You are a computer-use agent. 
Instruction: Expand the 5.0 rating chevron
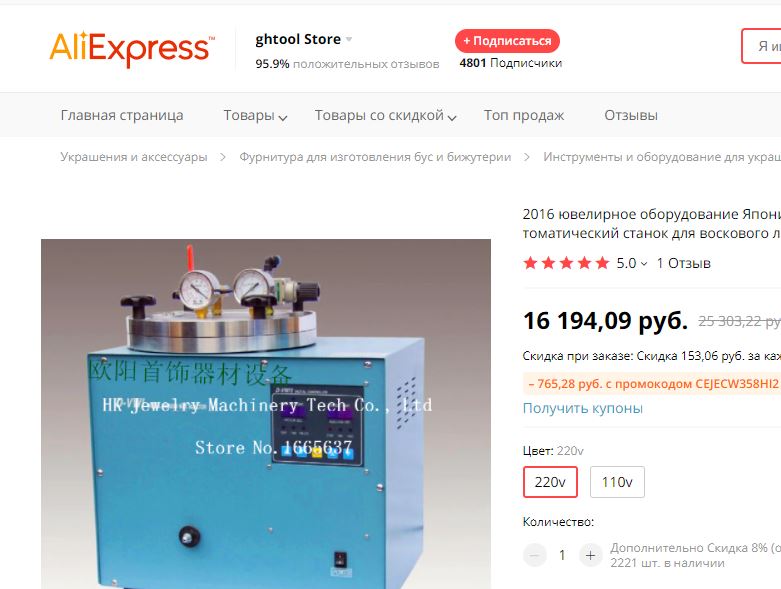pyautogui.click(x=644, y=263)
